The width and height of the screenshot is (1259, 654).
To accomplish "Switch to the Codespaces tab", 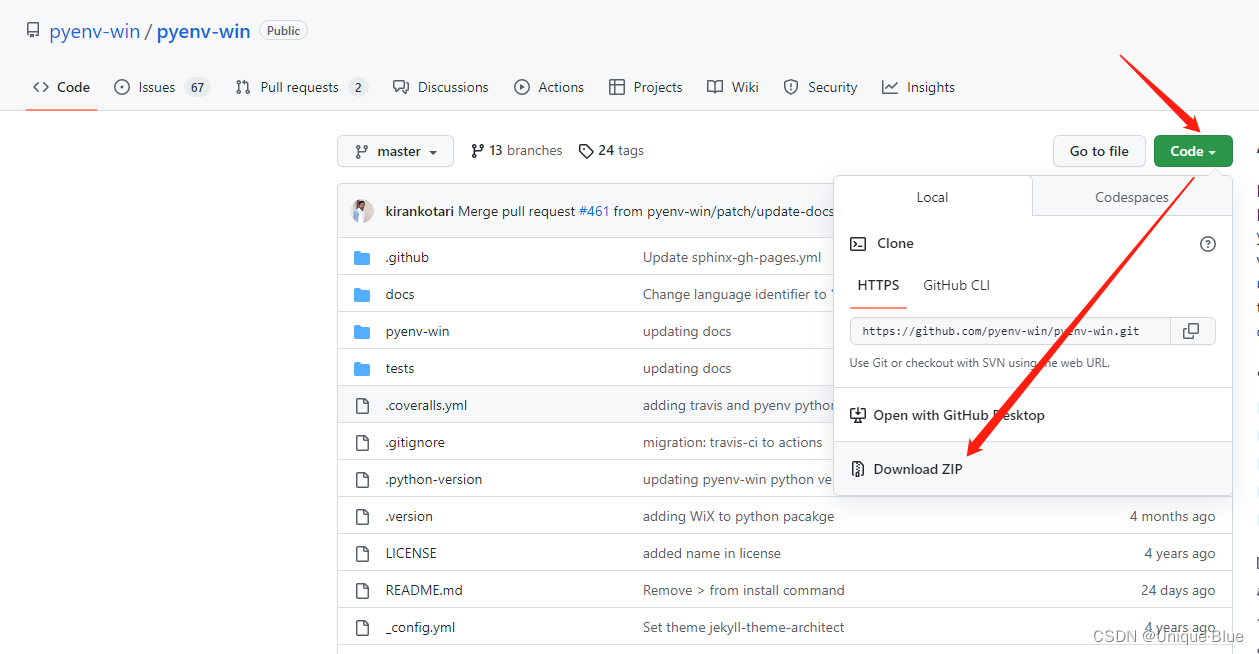I will tap(1131, 197).
